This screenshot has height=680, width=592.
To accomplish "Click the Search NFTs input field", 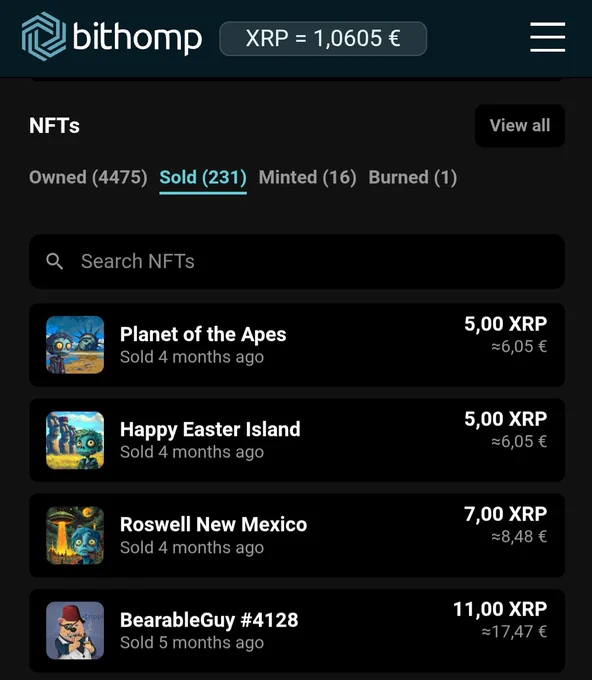I will tap(297, 262).
